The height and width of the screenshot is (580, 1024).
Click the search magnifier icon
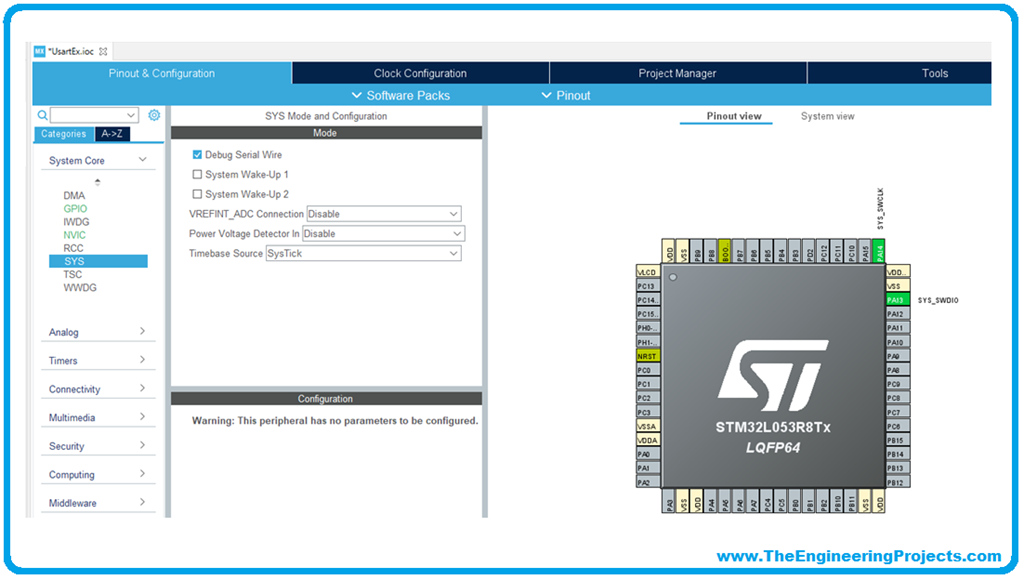(41, 115)
